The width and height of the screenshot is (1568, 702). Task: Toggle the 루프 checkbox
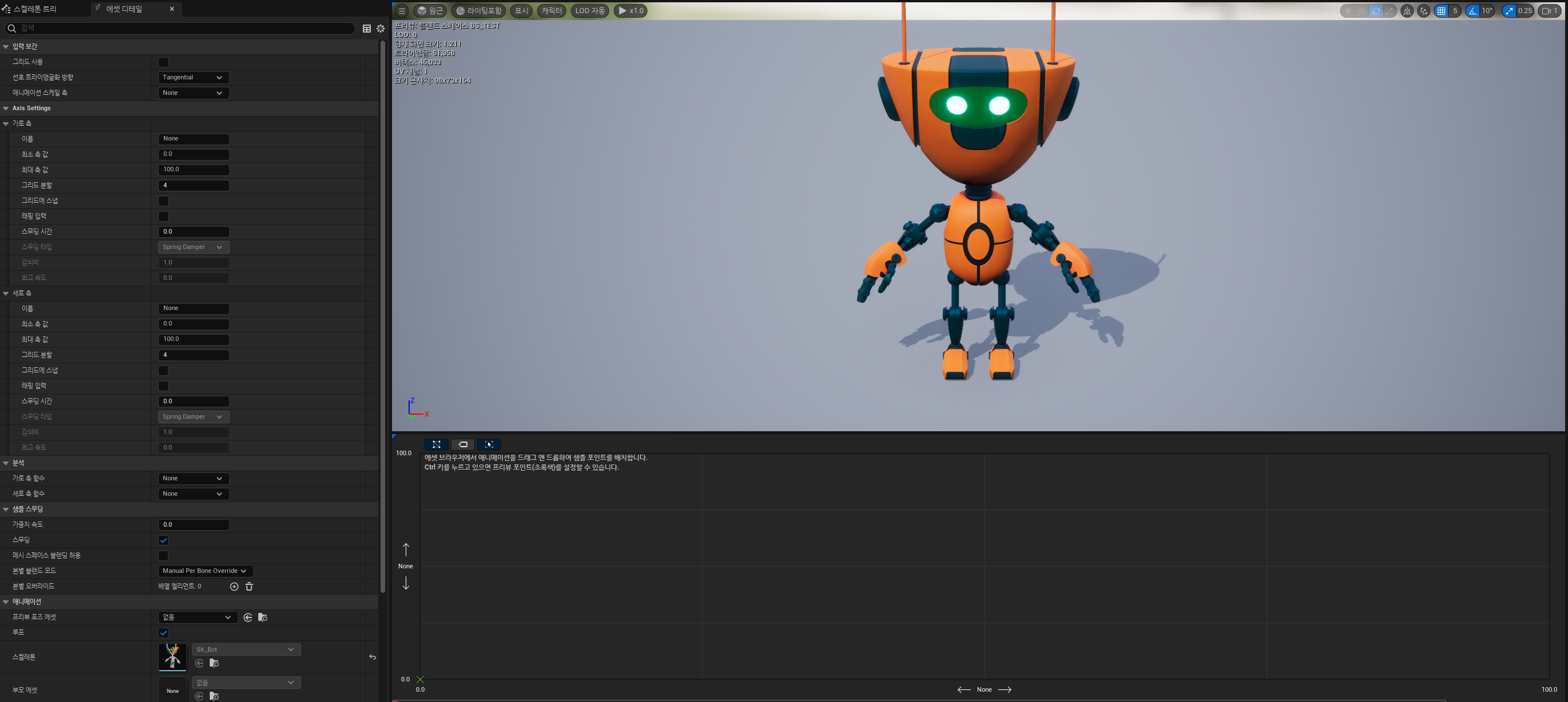tap(163, 633)
